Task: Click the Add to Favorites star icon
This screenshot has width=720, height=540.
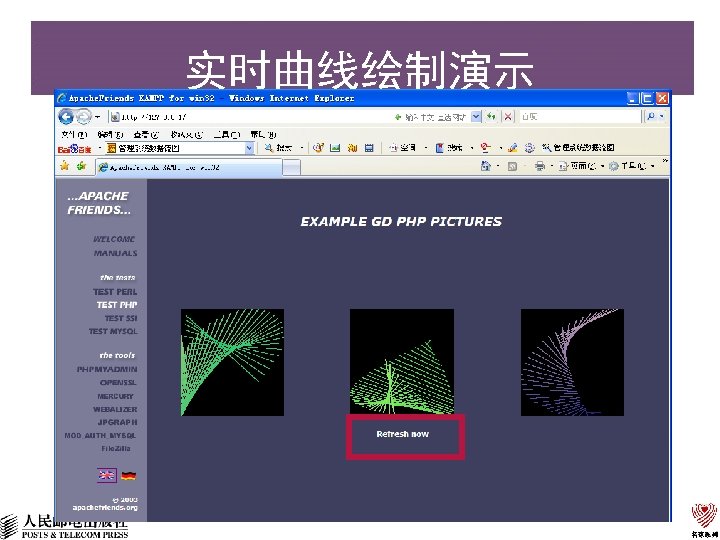Action: point(81,166)
